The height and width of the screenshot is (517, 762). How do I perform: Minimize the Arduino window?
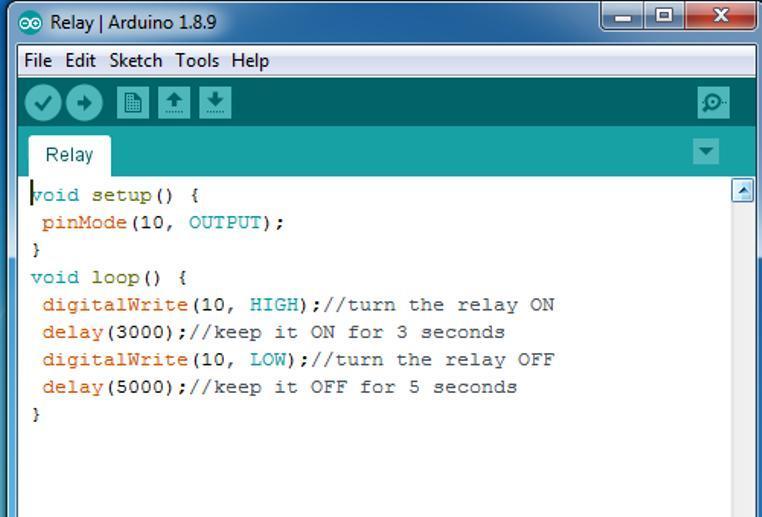point(623,17)
